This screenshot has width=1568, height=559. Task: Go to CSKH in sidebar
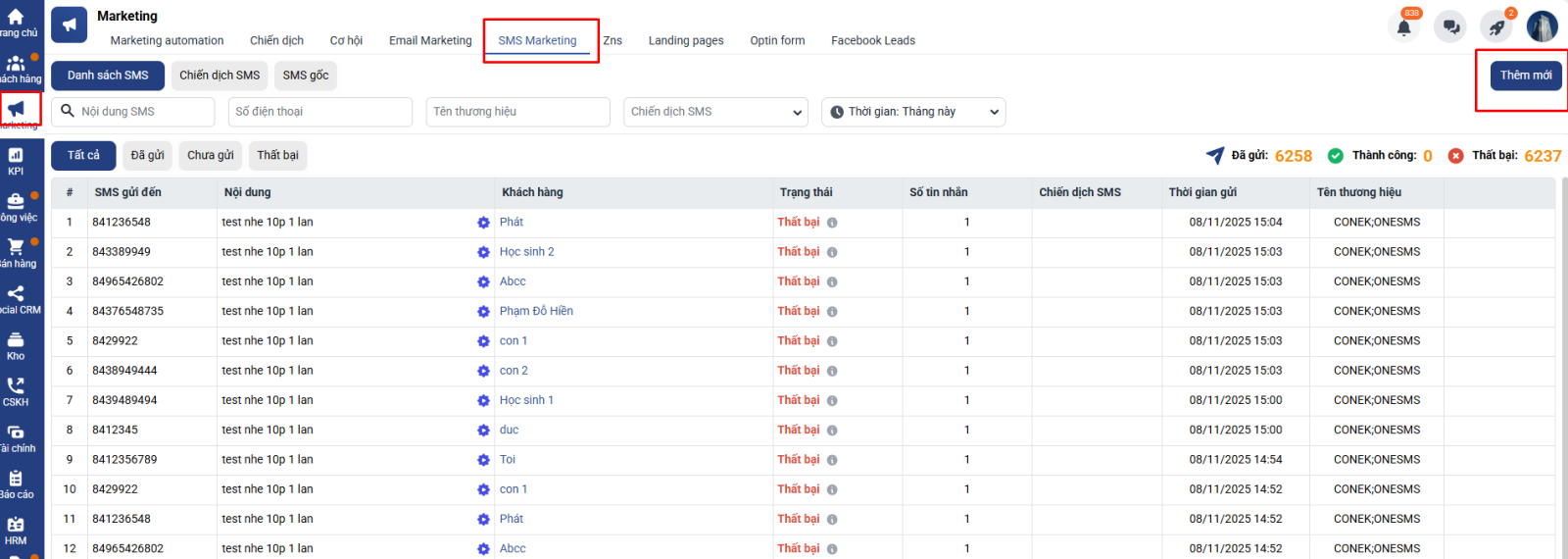click(x=16, y=391)
